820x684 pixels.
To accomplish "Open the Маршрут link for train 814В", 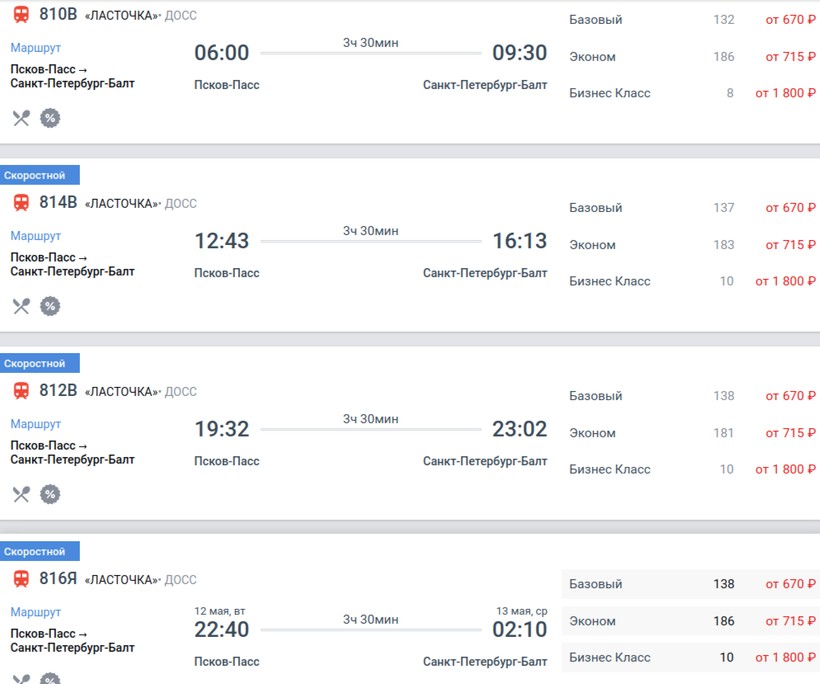I will click(36, 236).
